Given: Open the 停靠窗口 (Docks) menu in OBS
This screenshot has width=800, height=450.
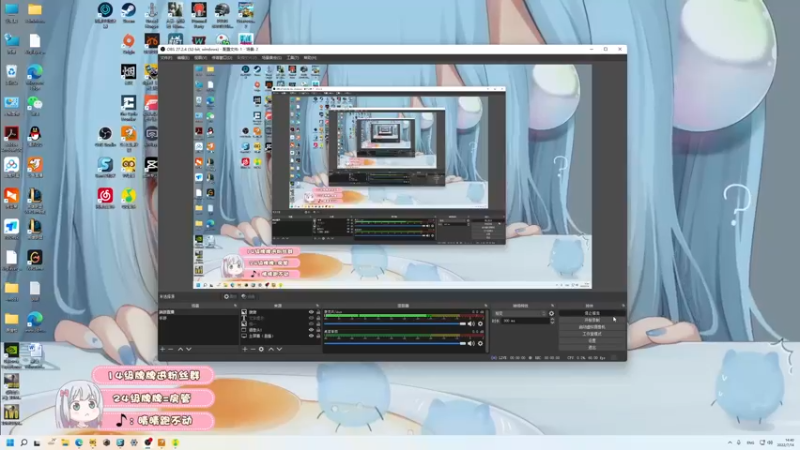Looking at the screenshot, I should pos(222,58).
